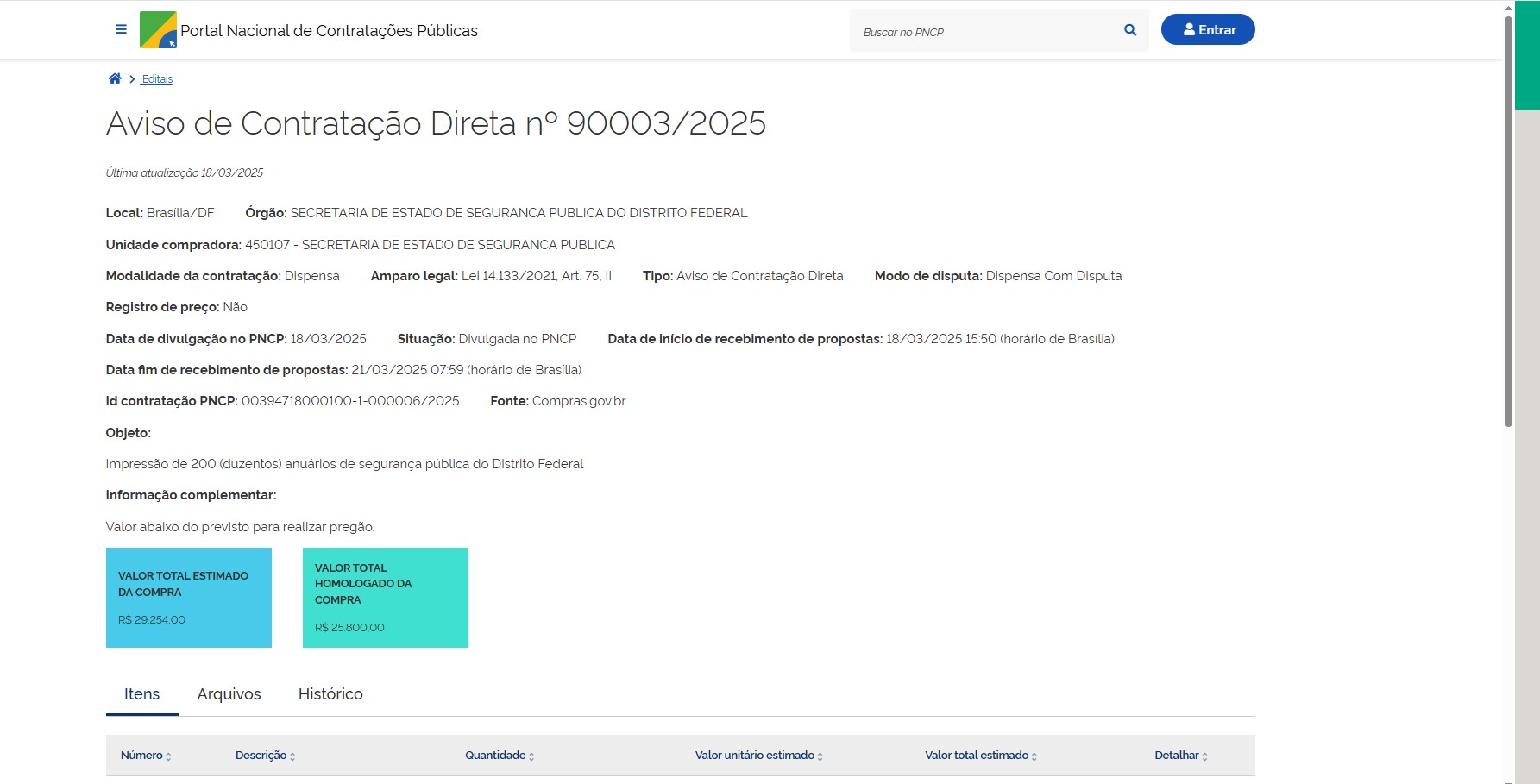
Task: Focus the Buscar no PNCP search field
Action: [x=984, y=32]
